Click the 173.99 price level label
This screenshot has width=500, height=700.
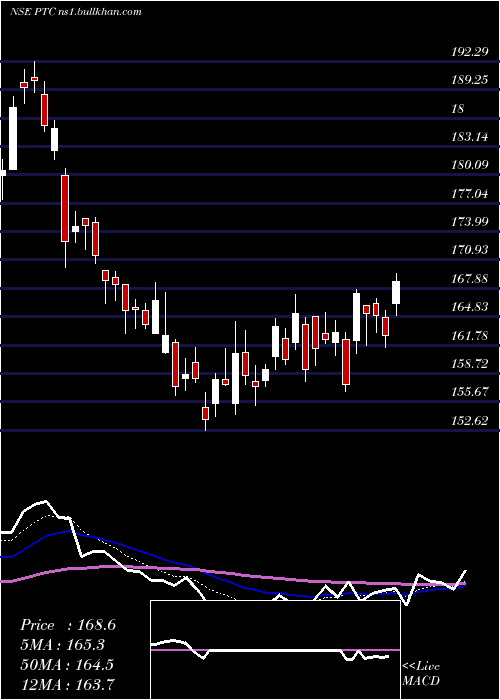[469, 222]
